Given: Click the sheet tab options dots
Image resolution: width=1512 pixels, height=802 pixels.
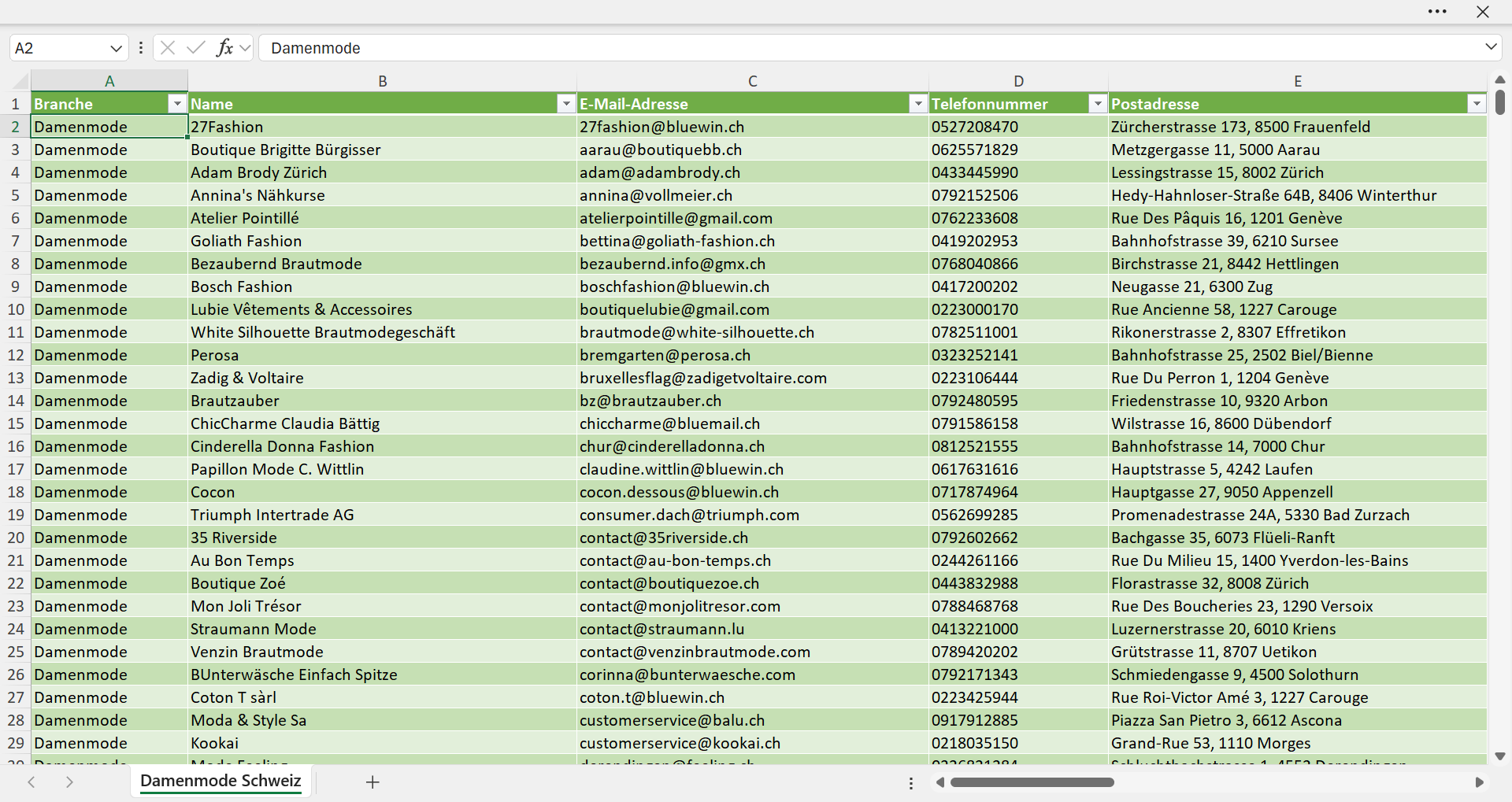Looking at the screenshot, I should pyautogui.click(x=911, y=783).
